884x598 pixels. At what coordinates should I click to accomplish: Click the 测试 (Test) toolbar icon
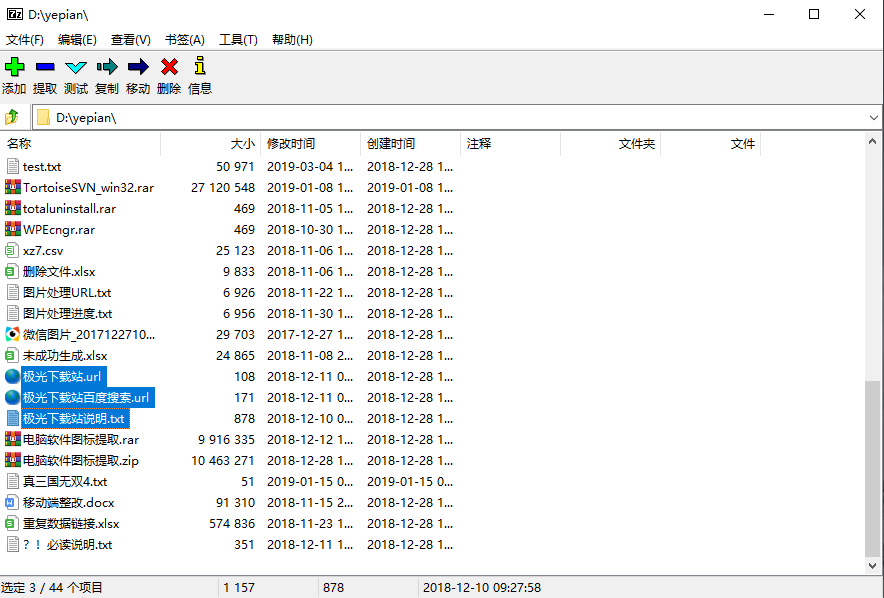(75, 67)
